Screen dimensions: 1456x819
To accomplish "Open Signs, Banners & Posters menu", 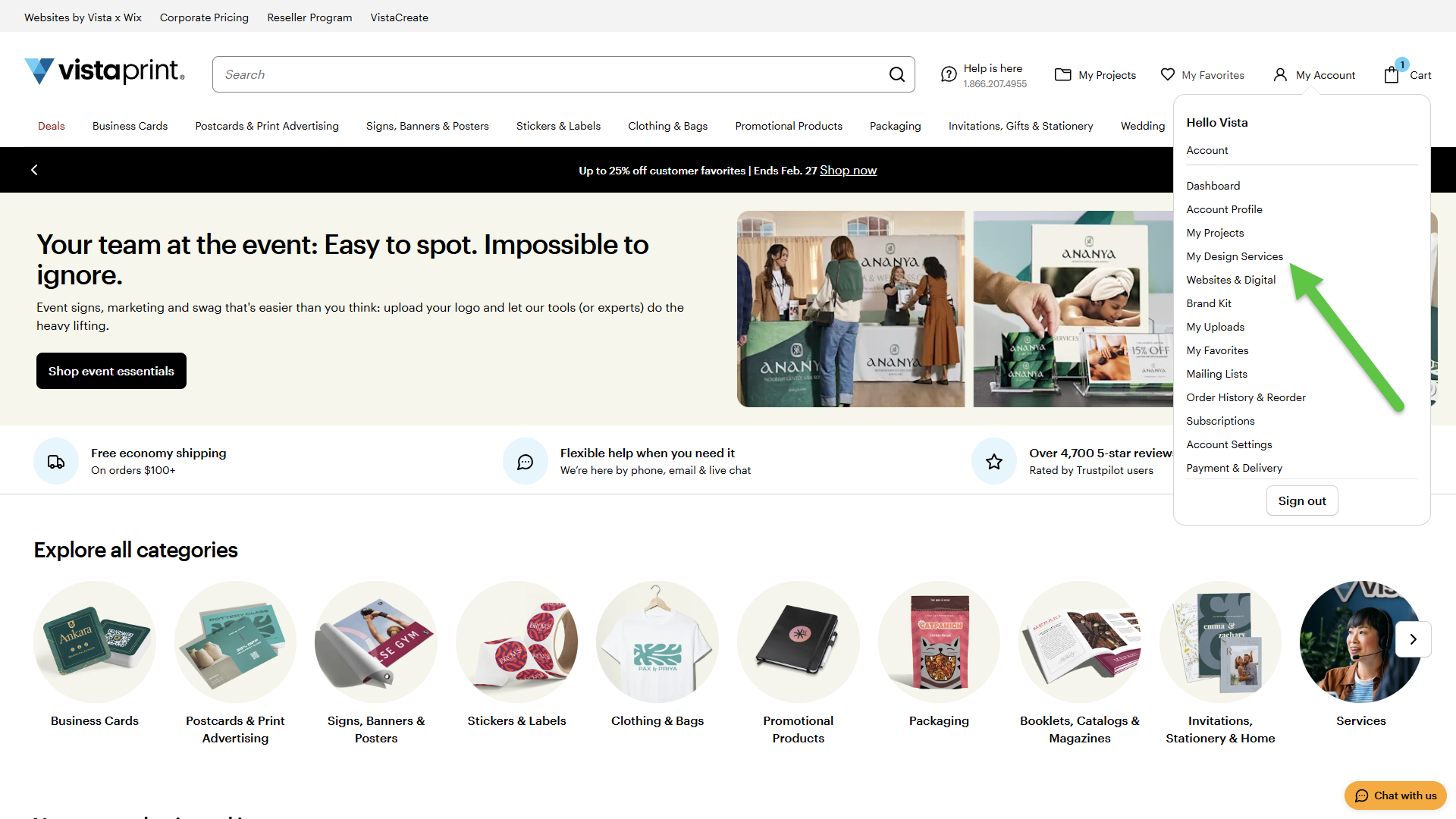I will (x=427, y=126).
